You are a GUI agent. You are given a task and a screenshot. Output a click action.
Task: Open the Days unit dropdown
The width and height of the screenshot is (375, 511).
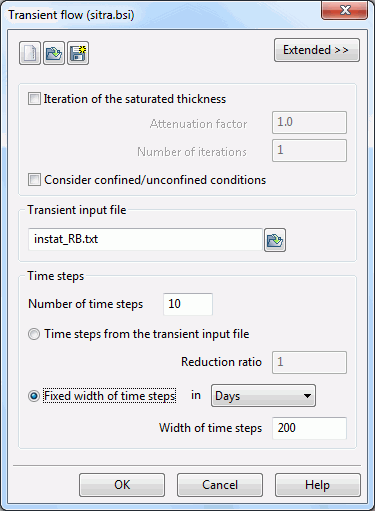[263, 396]
